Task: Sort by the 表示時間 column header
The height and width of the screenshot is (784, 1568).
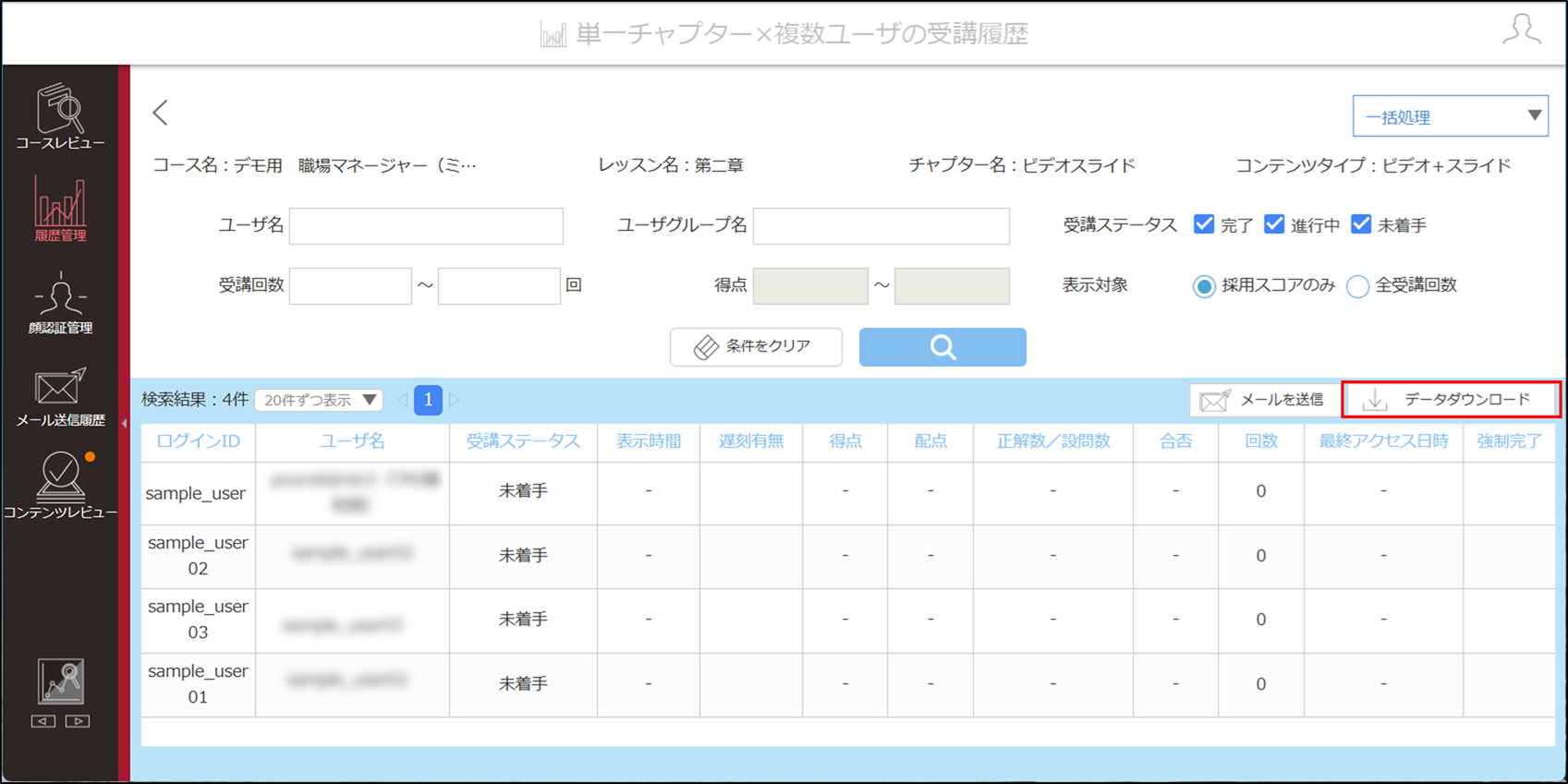Action: (x=649, y=441)
